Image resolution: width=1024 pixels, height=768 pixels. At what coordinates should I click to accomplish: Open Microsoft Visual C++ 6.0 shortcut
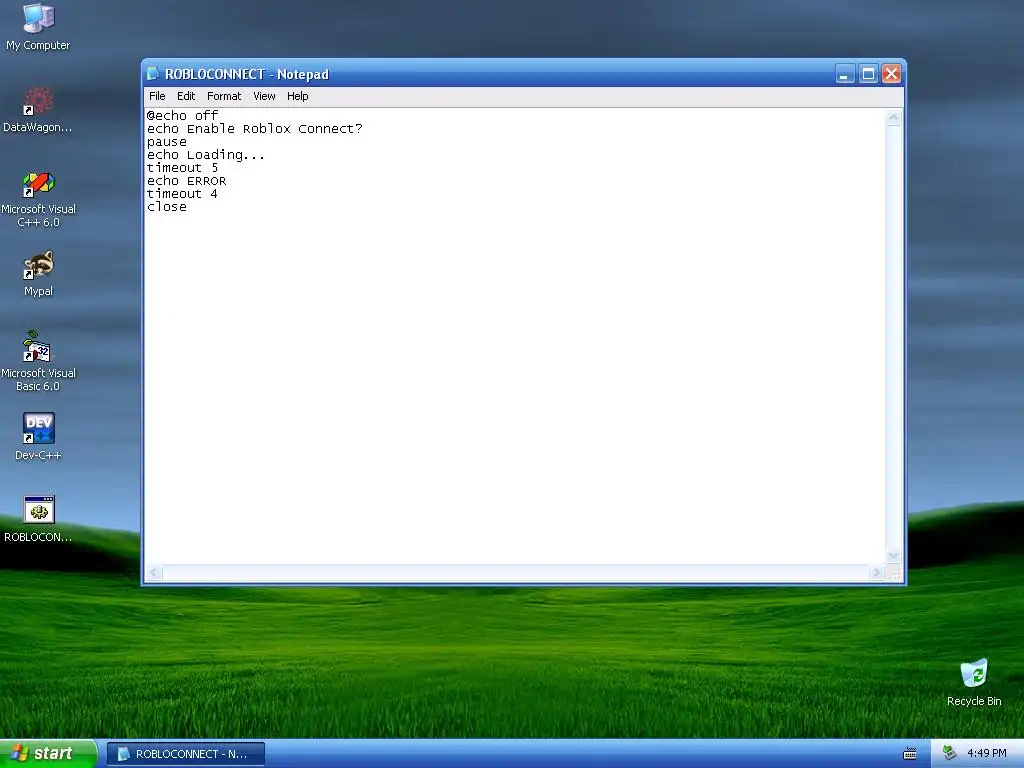coord(38,199)
